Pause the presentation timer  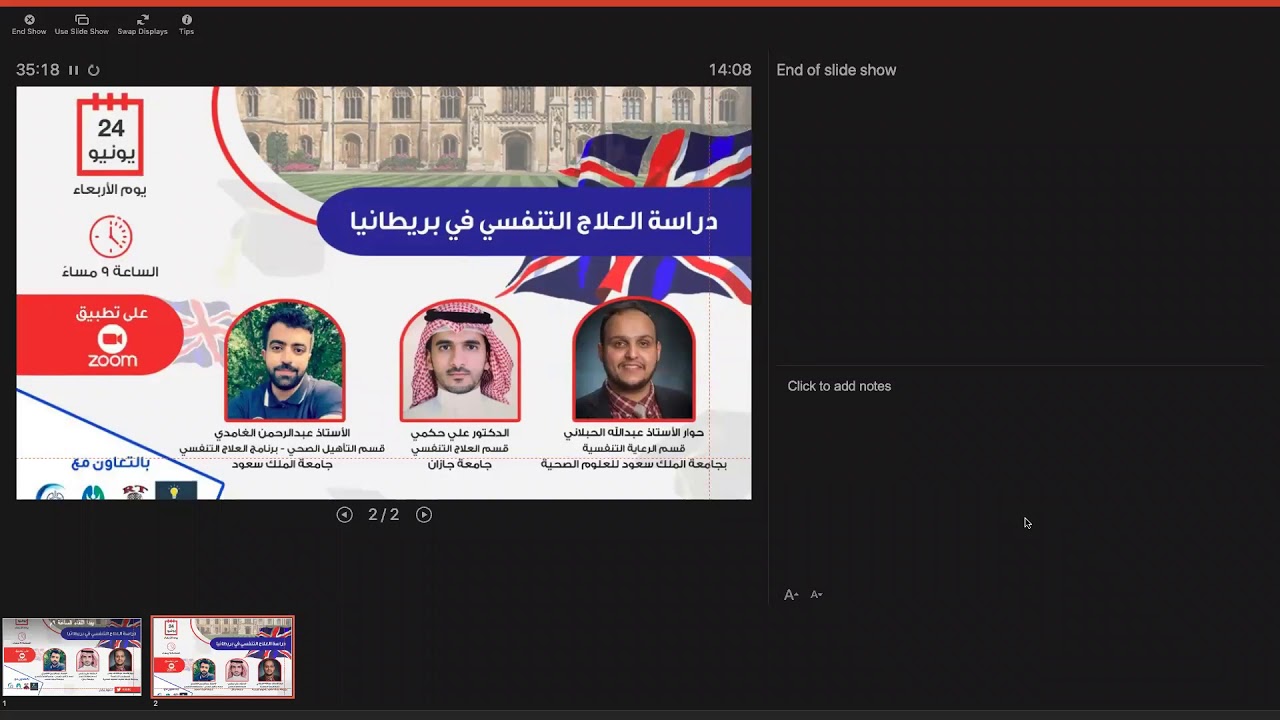pos(73,70)
